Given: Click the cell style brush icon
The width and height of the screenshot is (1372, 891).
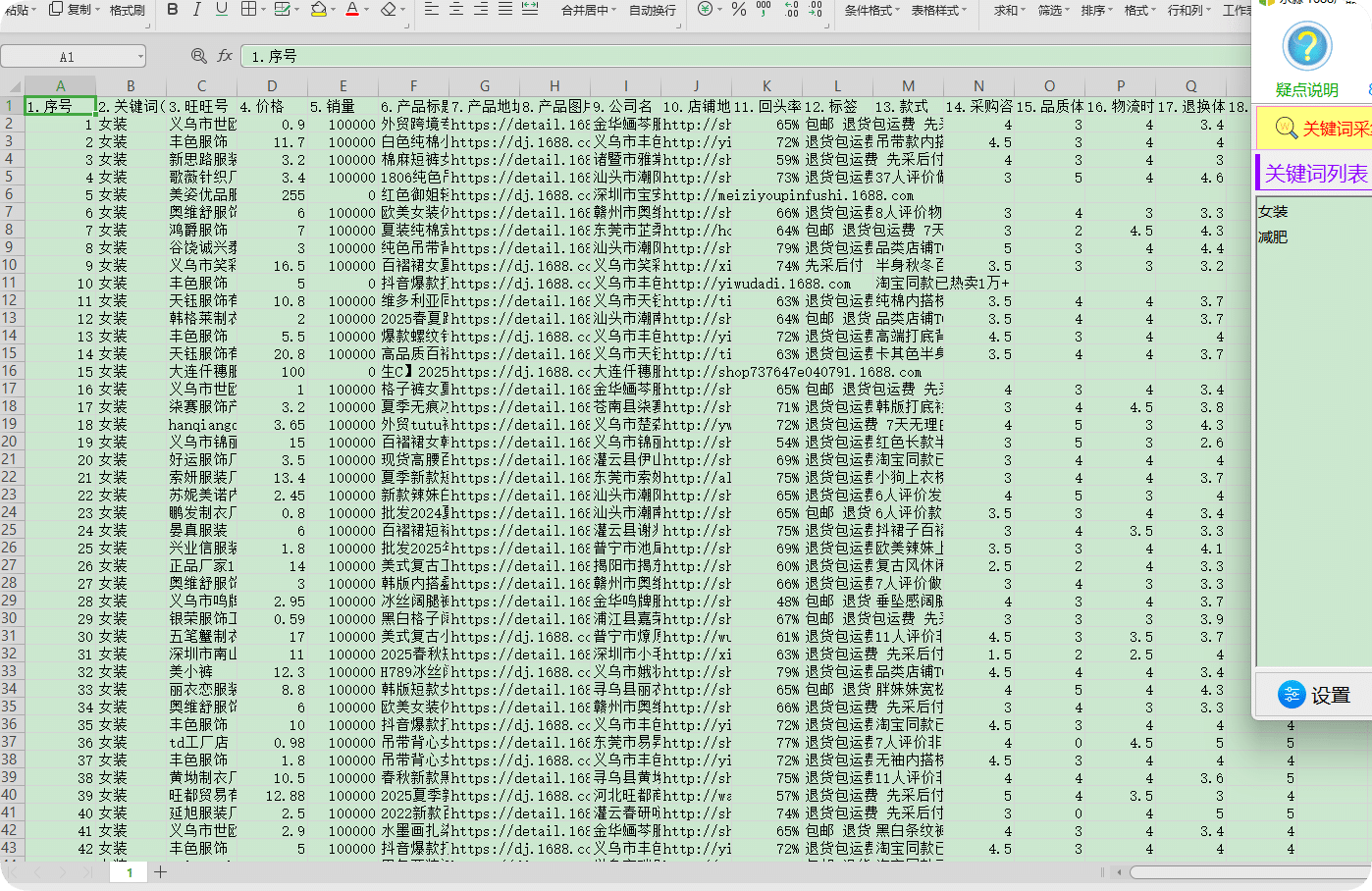Looking at the screenshot, I should 283,10.
